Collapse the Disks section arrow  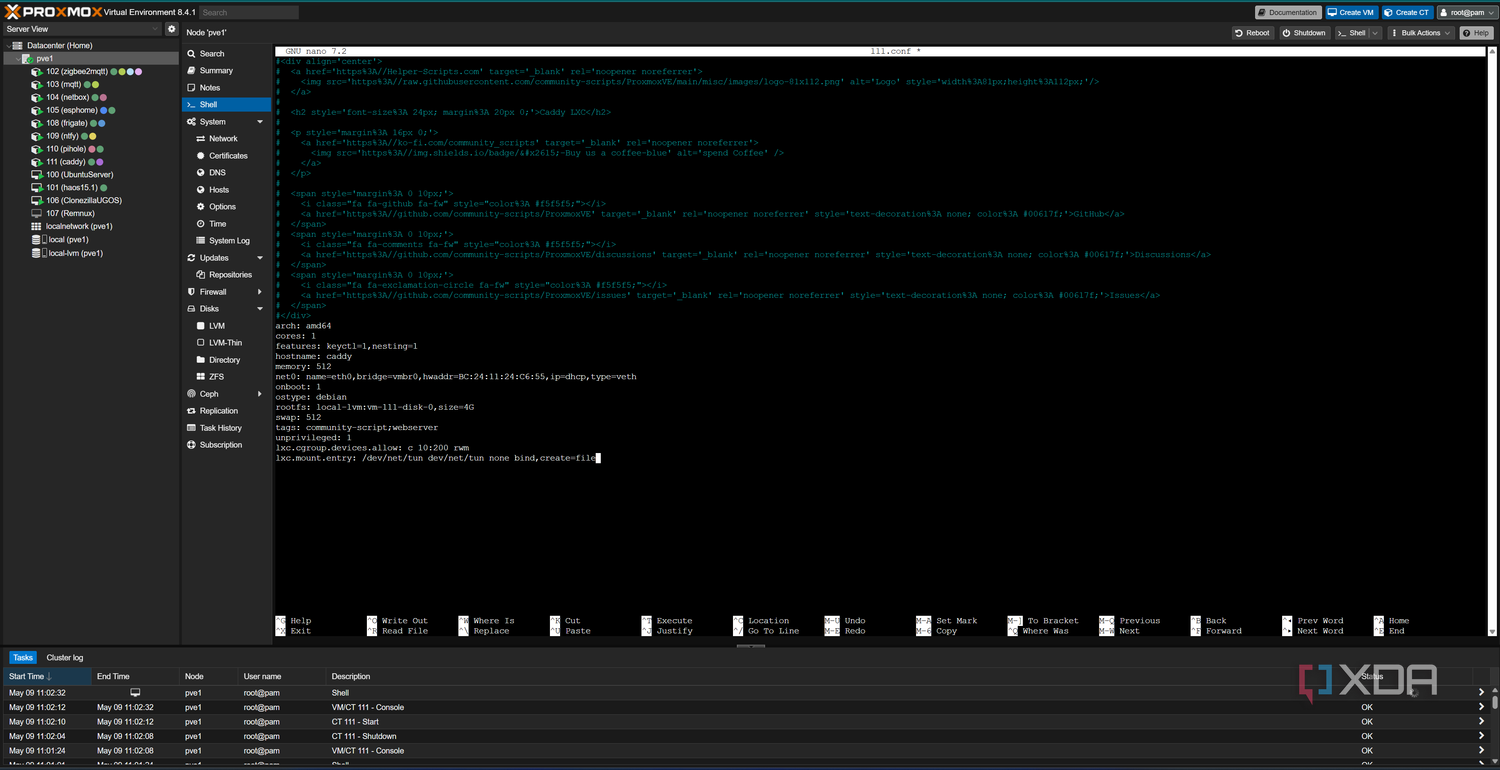pyautogui.click(x=261, y=309)
